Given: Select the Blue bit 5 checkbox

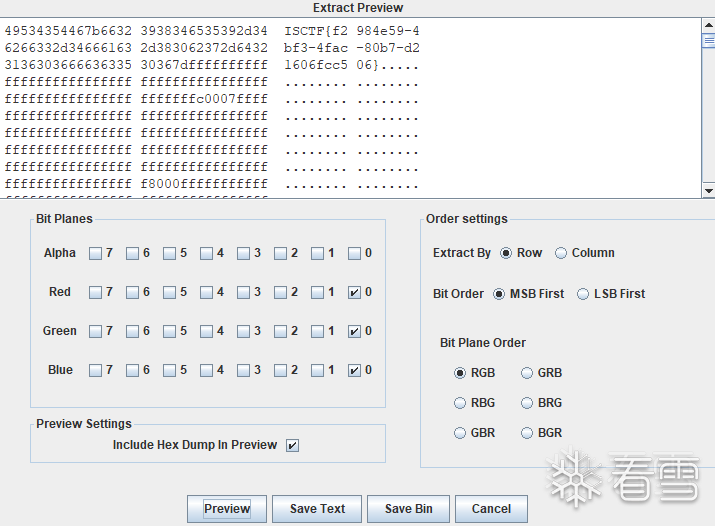Looking at the screenshot, I should pos(169,370).
